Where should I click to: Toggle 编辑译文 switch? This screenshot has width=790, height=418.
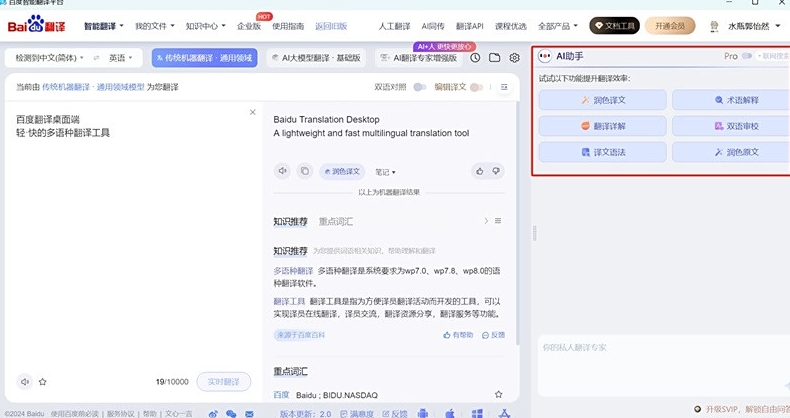click(x=476, y=87)
